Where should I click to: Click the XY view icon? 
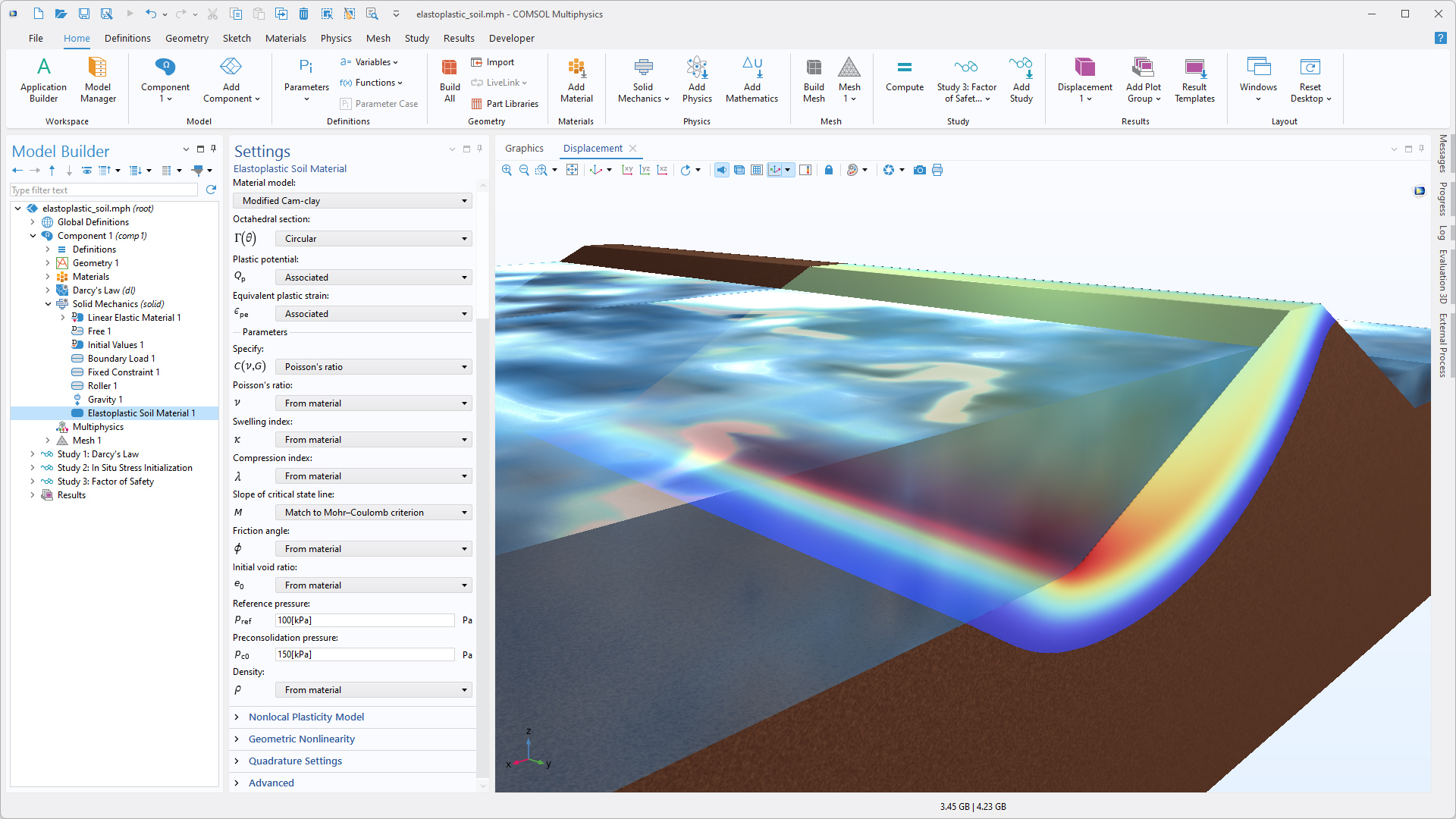(627, 170)
